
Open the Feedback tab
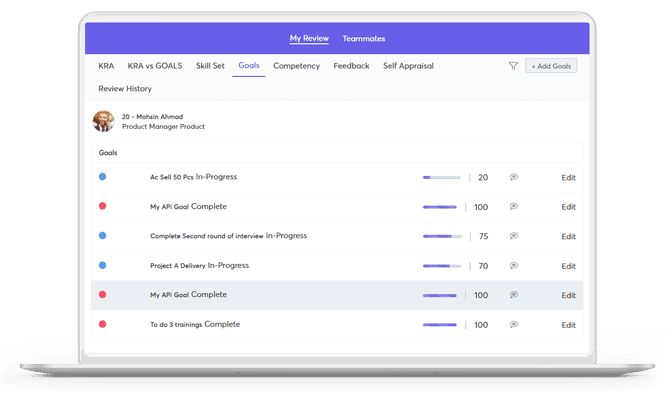click(351, 66)
